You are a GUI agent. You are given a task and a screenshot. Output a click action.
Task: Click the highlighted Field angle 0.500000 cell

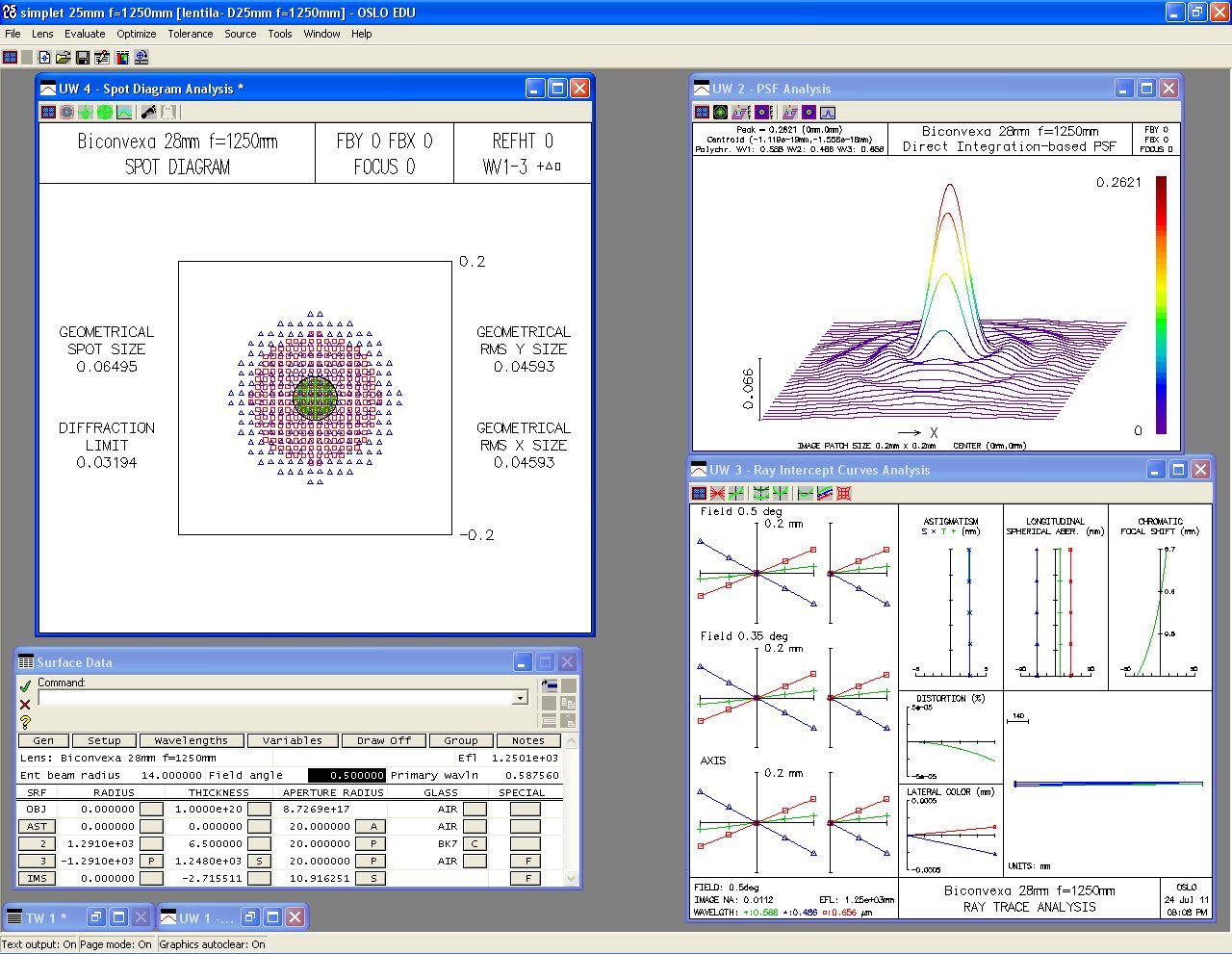[346, 775]
